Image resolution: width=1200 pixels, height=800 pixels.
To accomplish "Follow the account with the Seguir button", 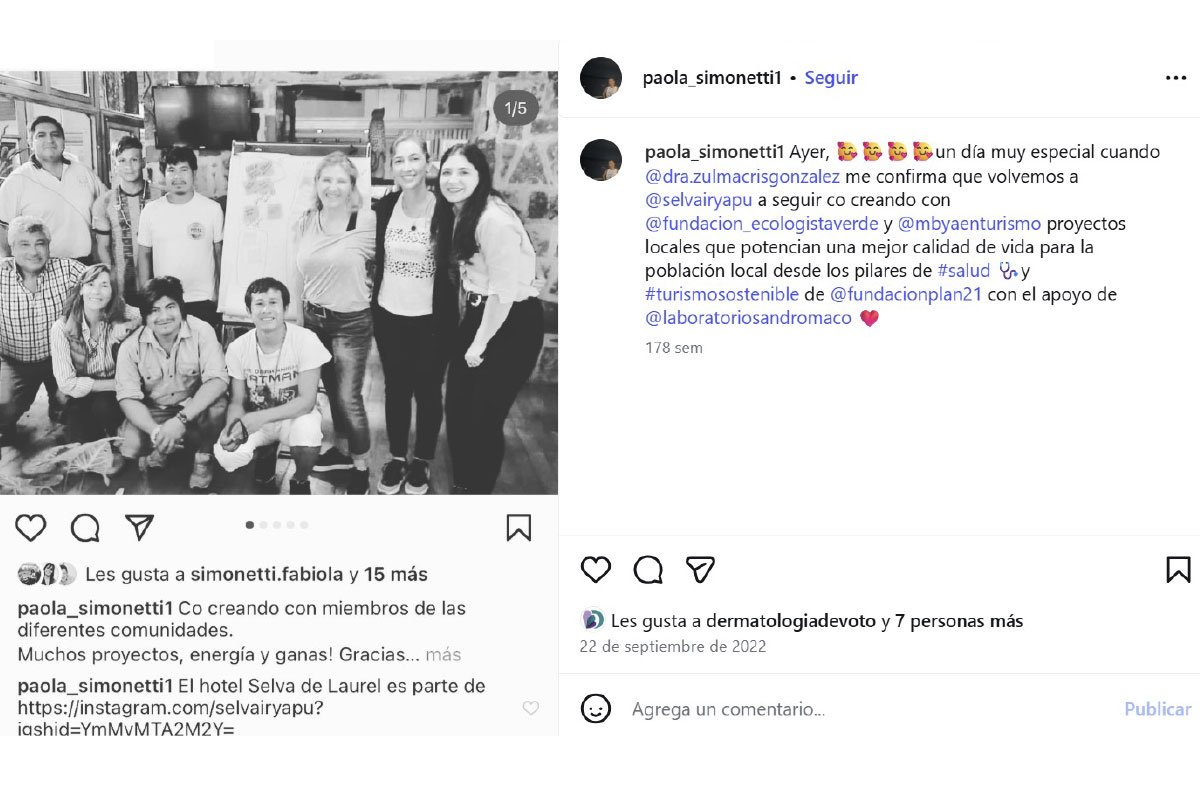I will [831, 78].
